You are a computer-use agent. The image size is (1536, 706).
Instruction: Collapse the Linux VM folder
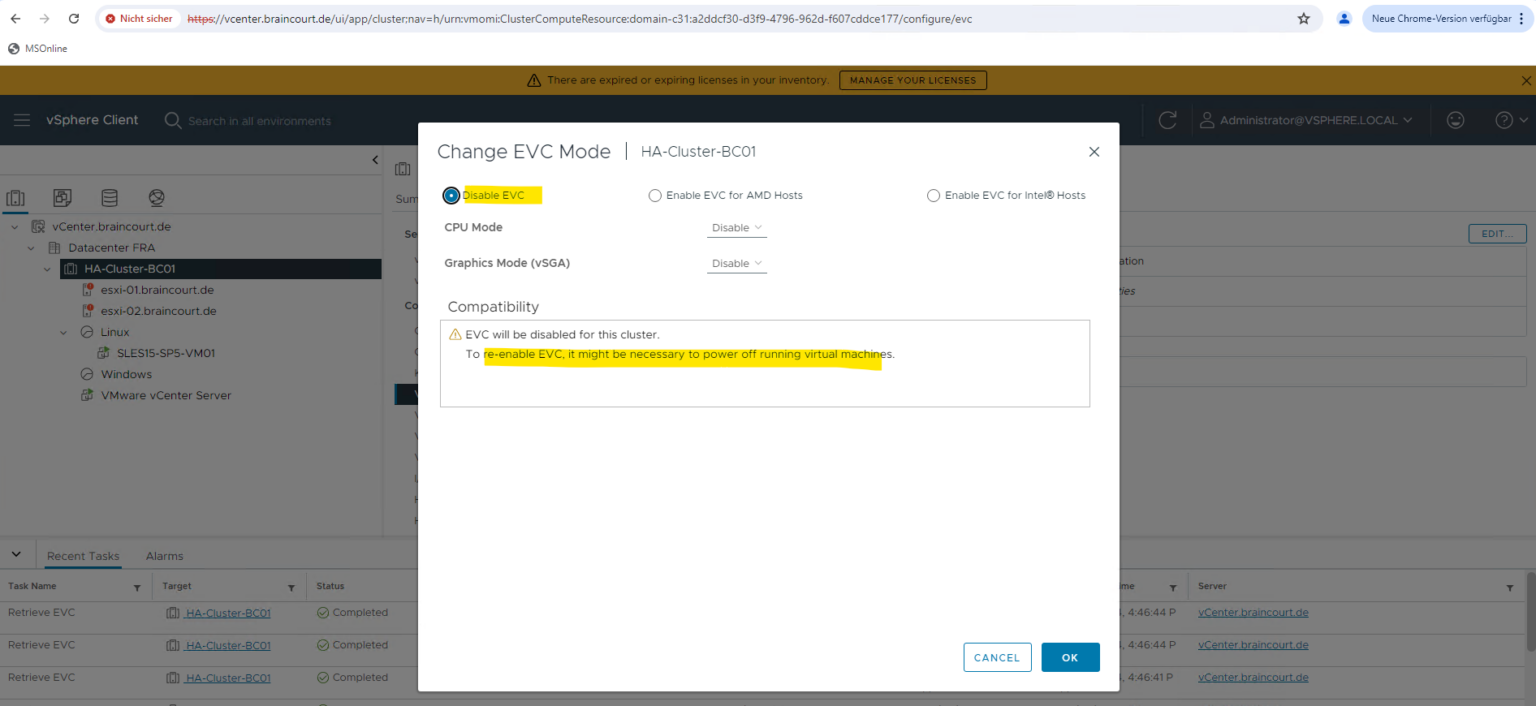pyautogui.click(x=63, y=331)
